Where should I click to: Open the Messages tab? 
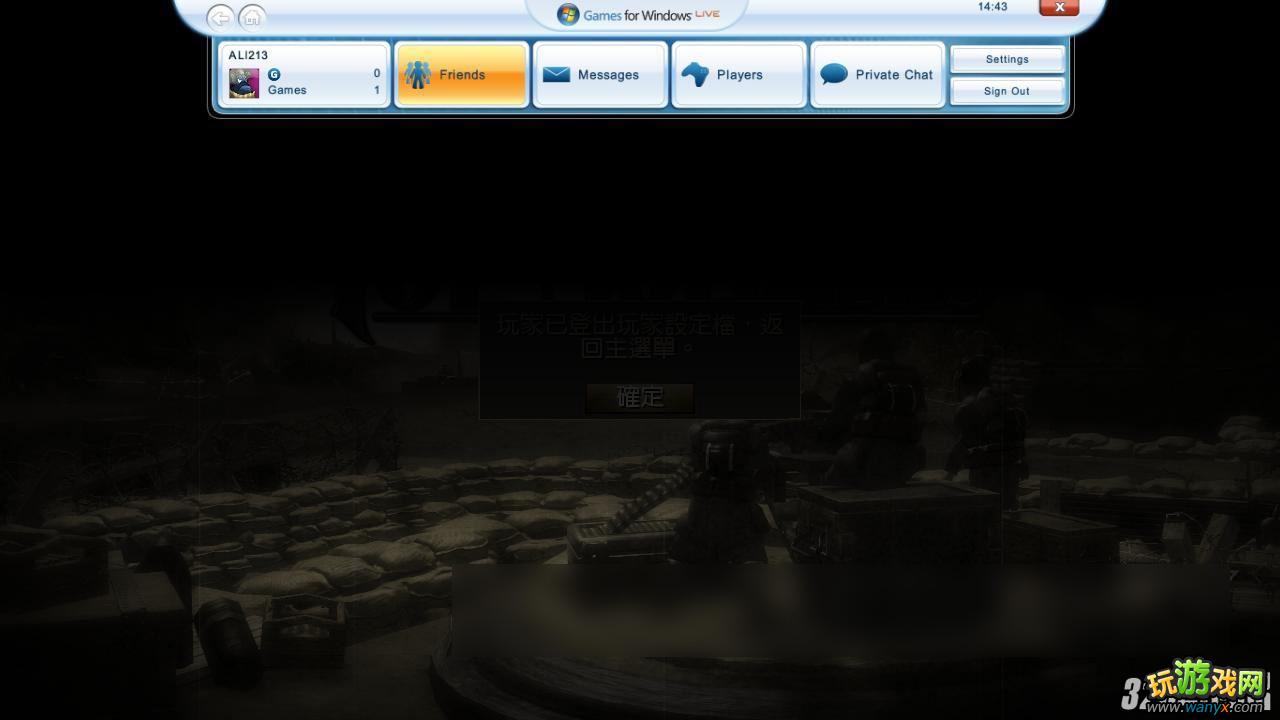600,74
